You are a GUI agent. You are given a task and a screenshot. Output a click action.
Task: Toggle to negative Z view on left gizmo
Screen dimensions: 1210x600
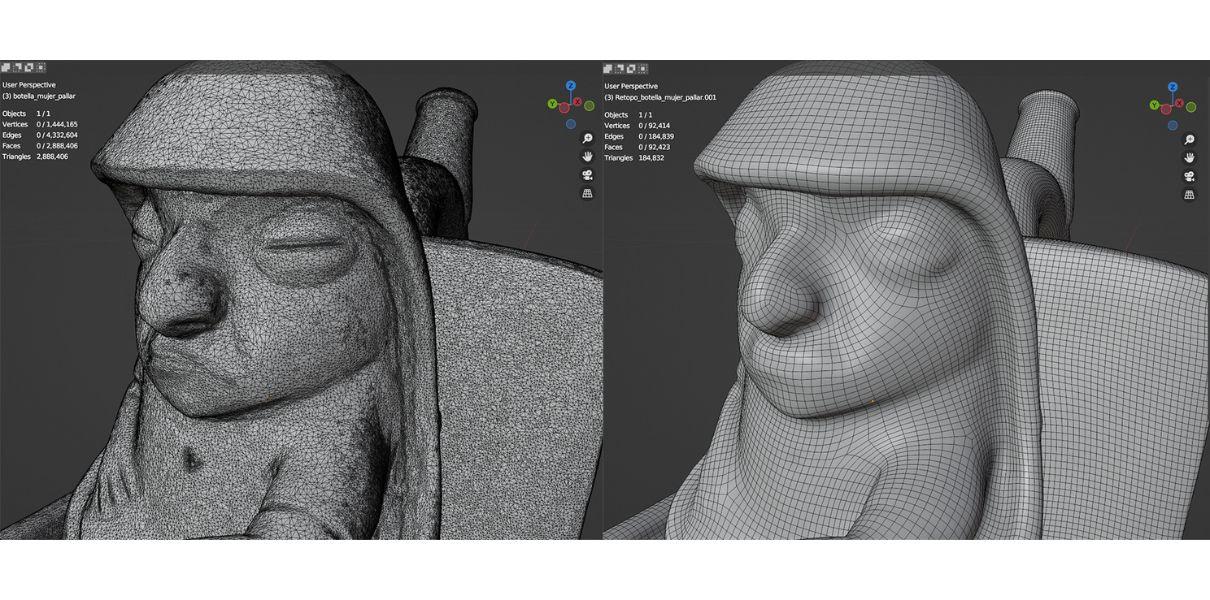pos(570,122)
